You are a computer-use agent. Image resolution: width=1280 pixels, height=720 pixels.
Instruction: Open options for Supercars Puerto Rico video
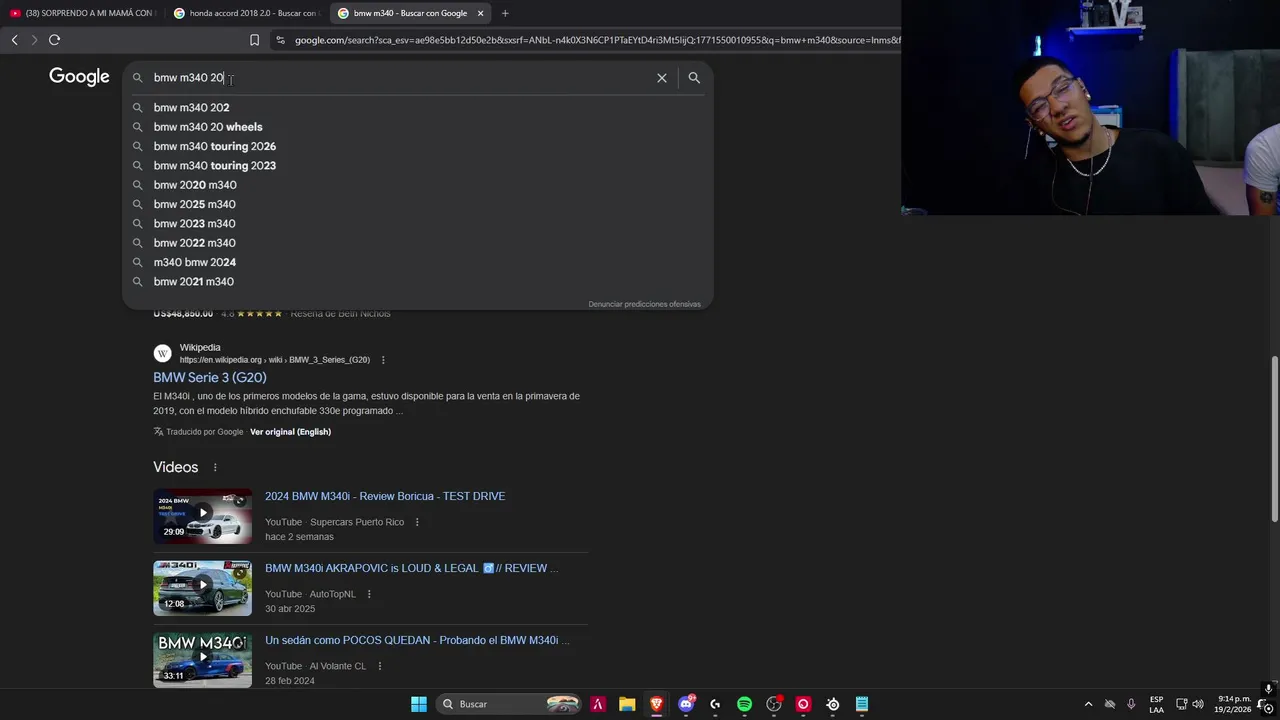click(x=417, y=522)
